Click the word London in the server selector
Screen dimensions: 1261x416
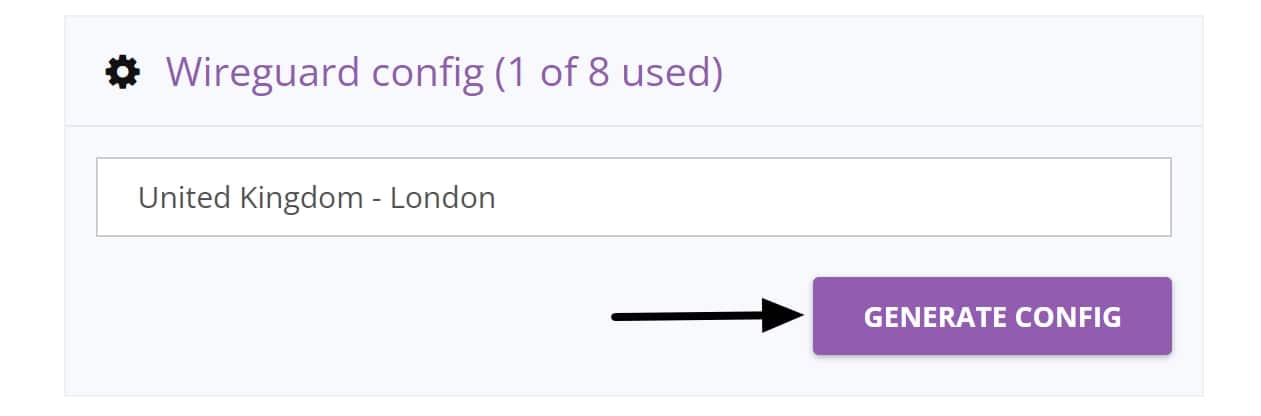[x=443, y=197]
